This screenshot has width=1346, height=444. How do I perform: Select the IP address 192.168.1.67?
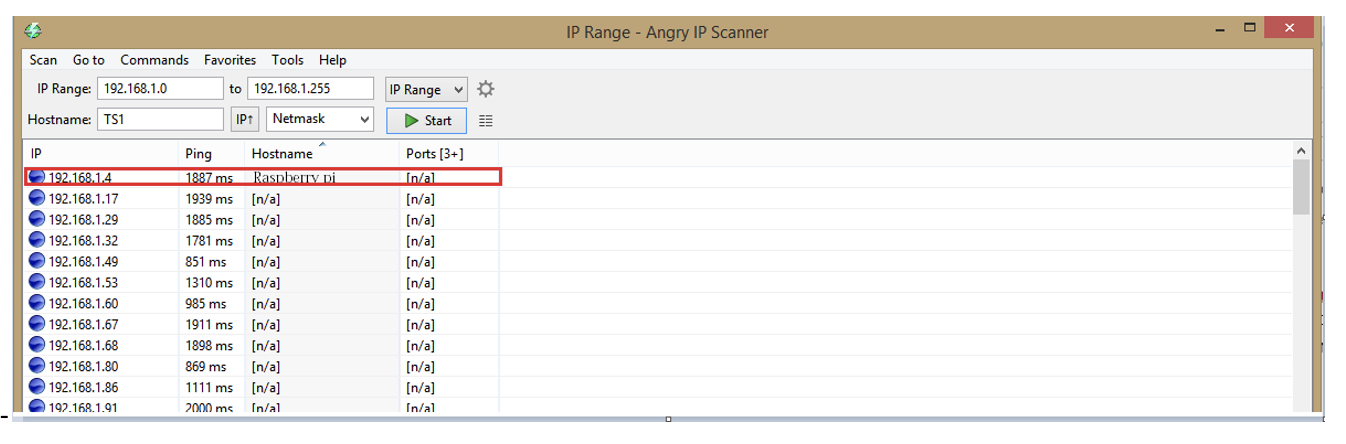coord(83,325)
